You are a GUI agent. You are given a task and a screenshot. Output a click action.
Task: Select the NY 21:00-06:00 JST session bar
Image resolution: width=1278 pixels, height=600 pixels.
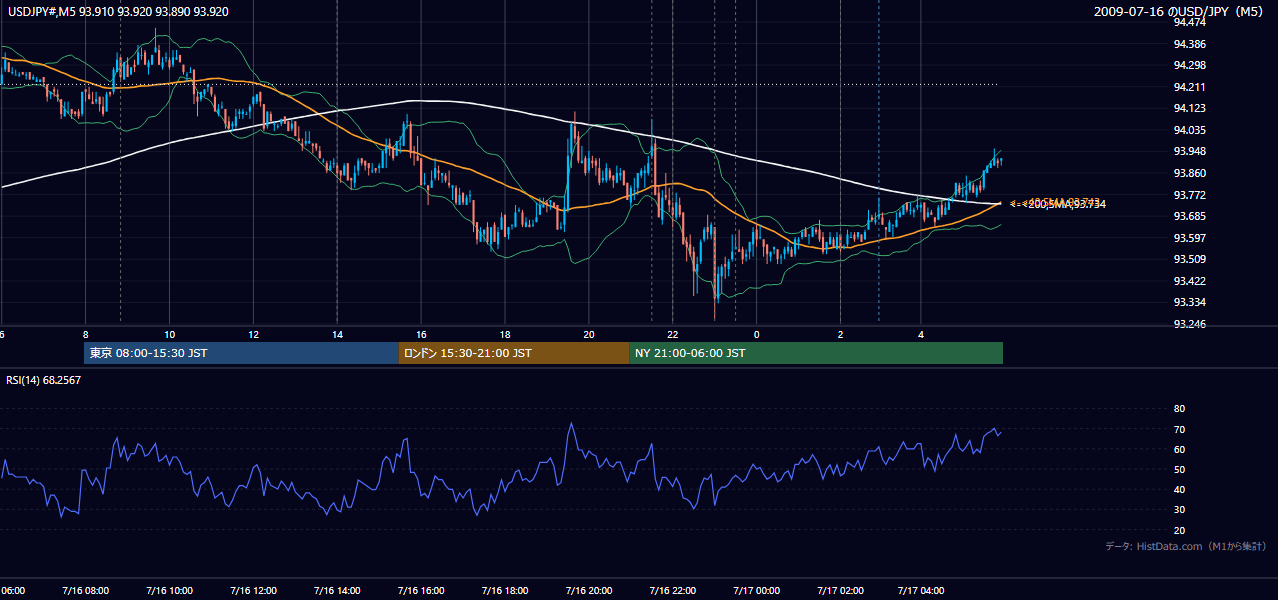tap(816, 353)
